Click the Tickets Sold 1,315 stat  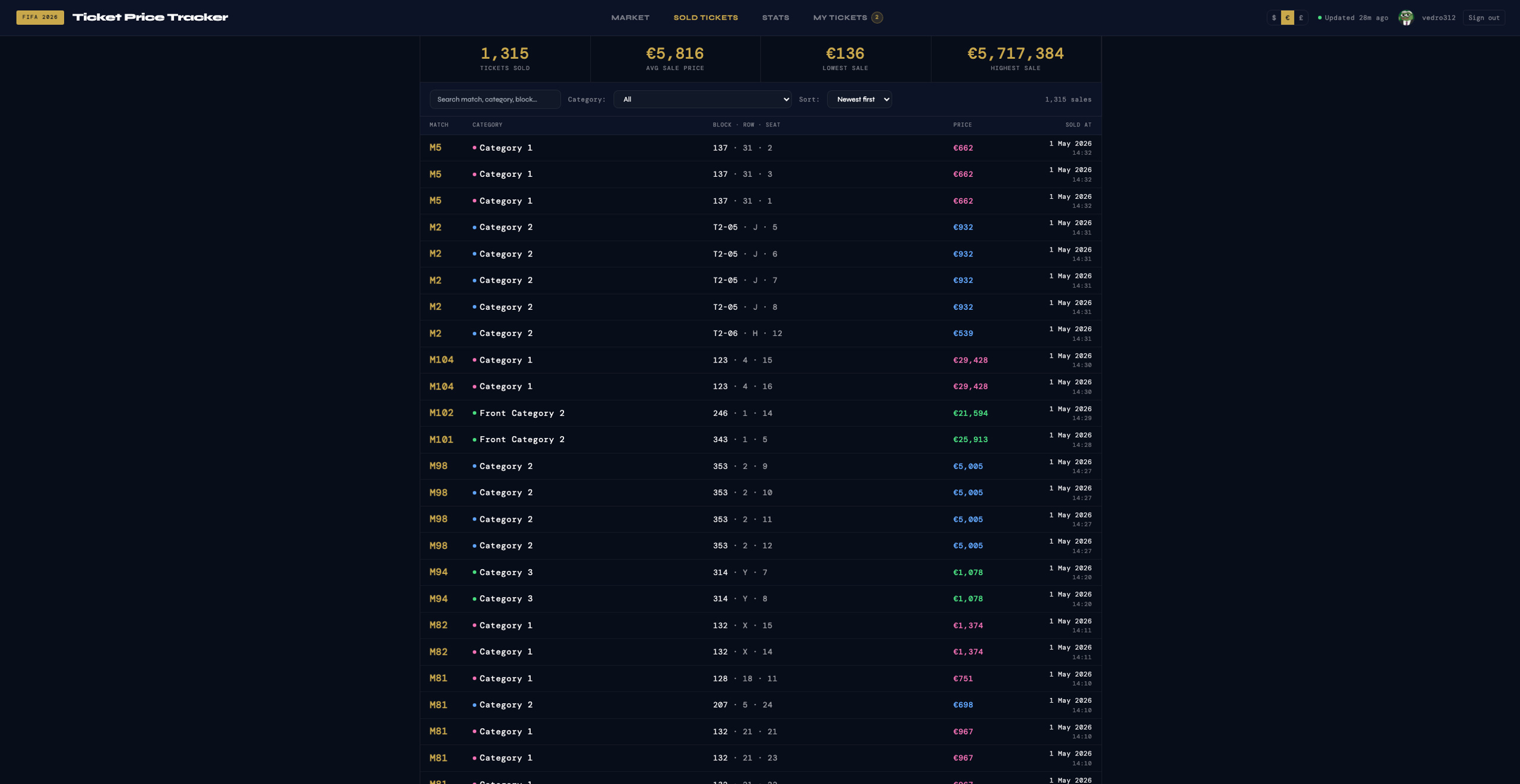505,59
